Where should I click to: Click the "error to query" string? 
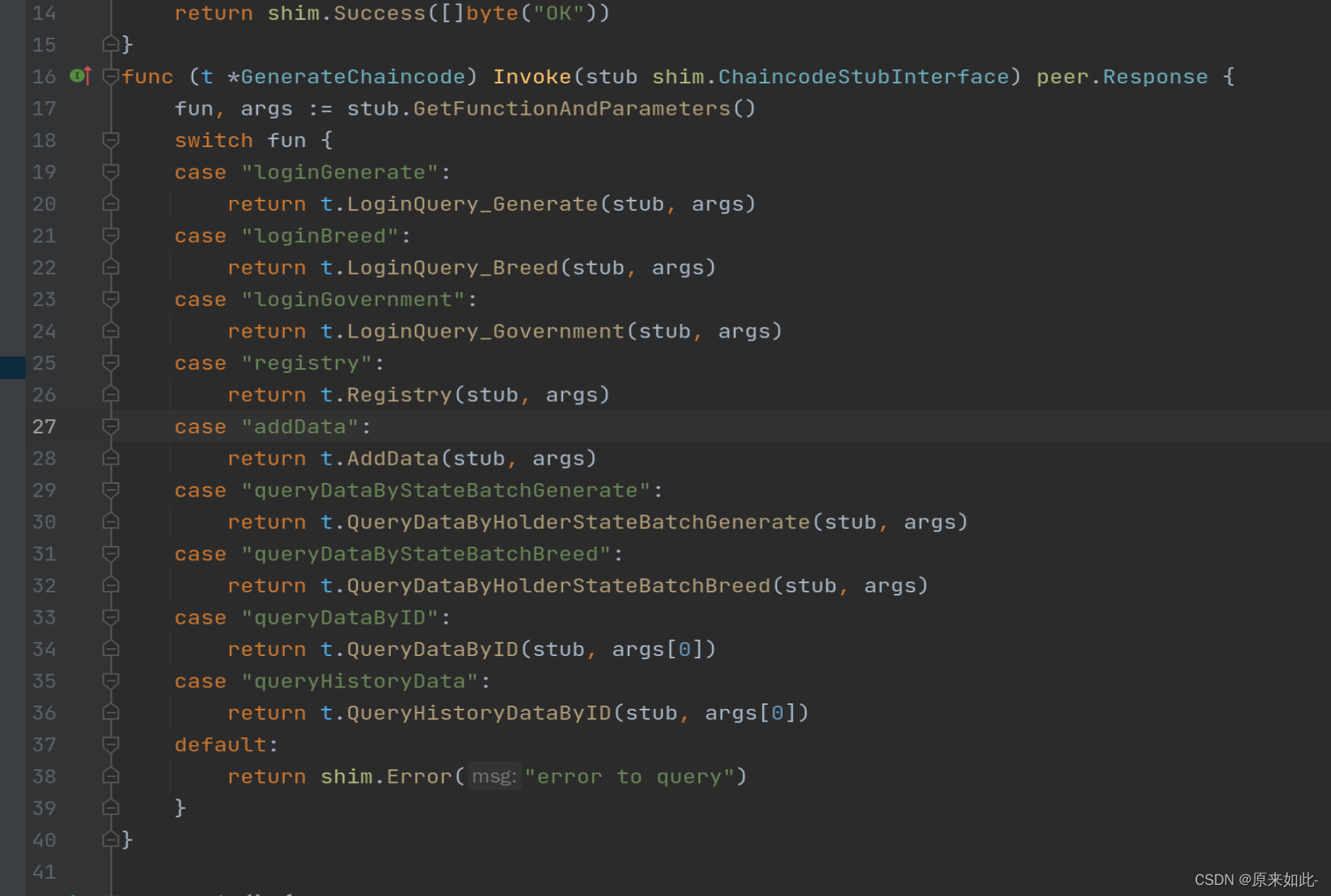tap(629, 776)
